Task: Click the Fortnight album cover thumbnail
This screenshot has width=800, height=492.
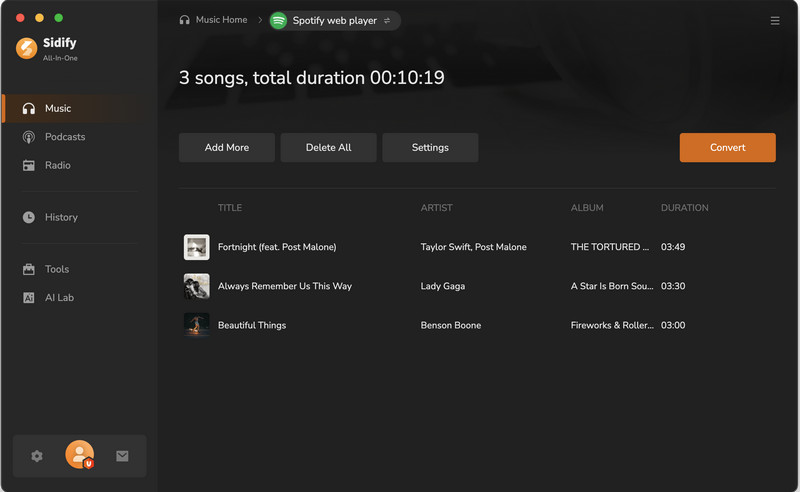Action: click(x=196, y=247)
